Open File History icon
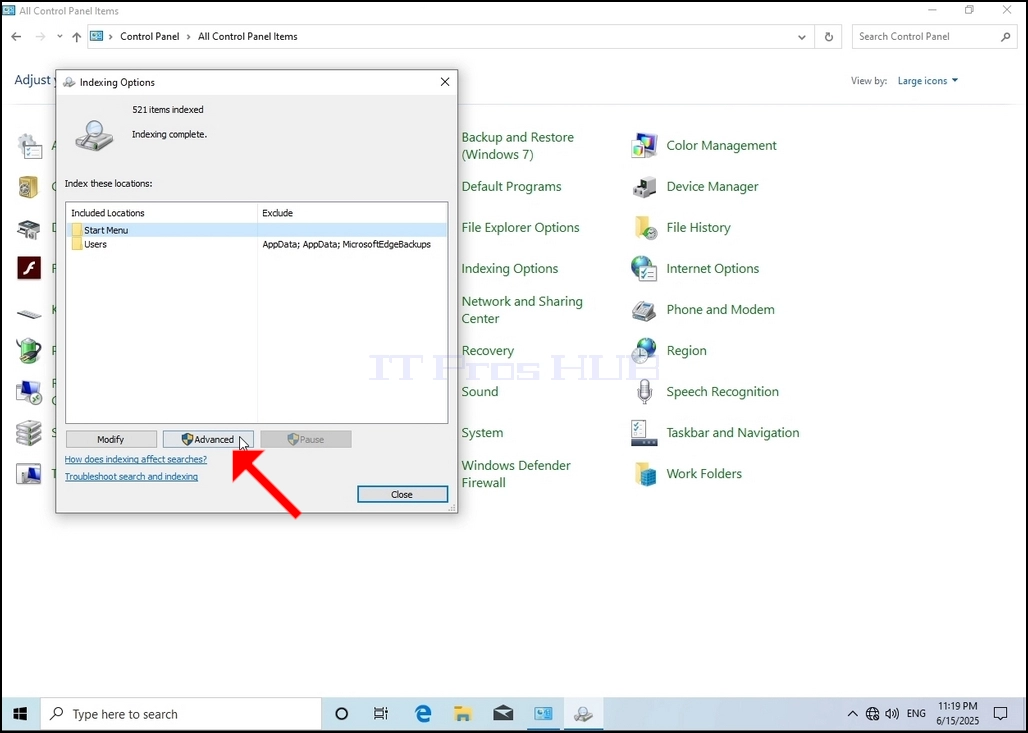 (x=644, y=228)
